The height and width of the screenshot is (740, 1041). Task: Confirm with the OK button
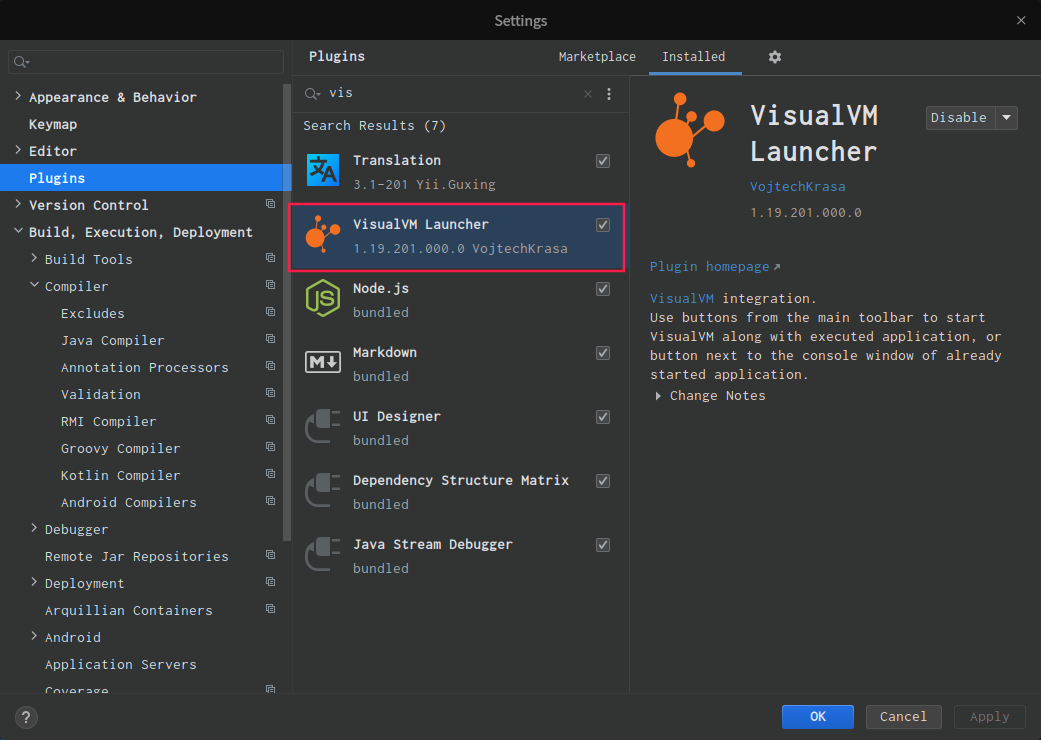tap(818, 717)
